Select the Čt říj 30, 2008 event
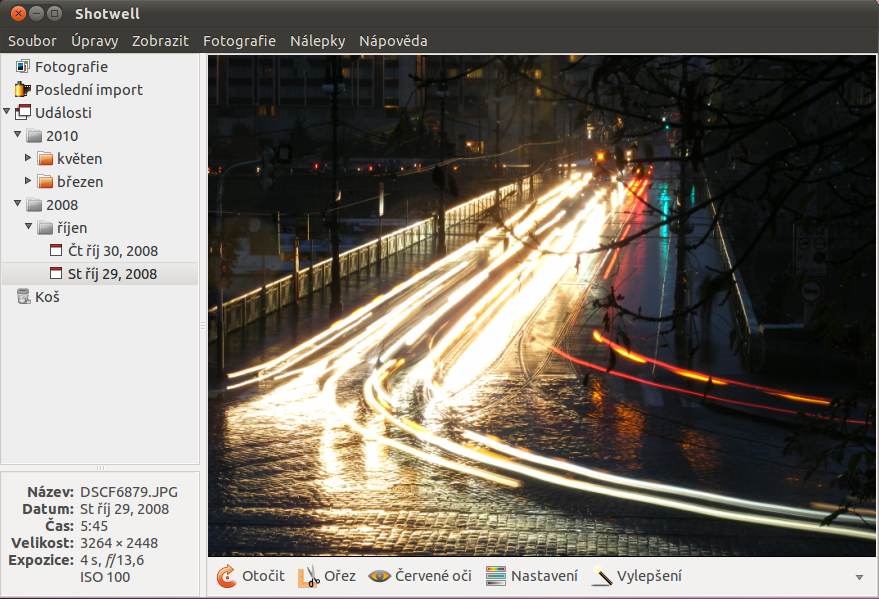This screenshot has height=599, width=879. 113,250
